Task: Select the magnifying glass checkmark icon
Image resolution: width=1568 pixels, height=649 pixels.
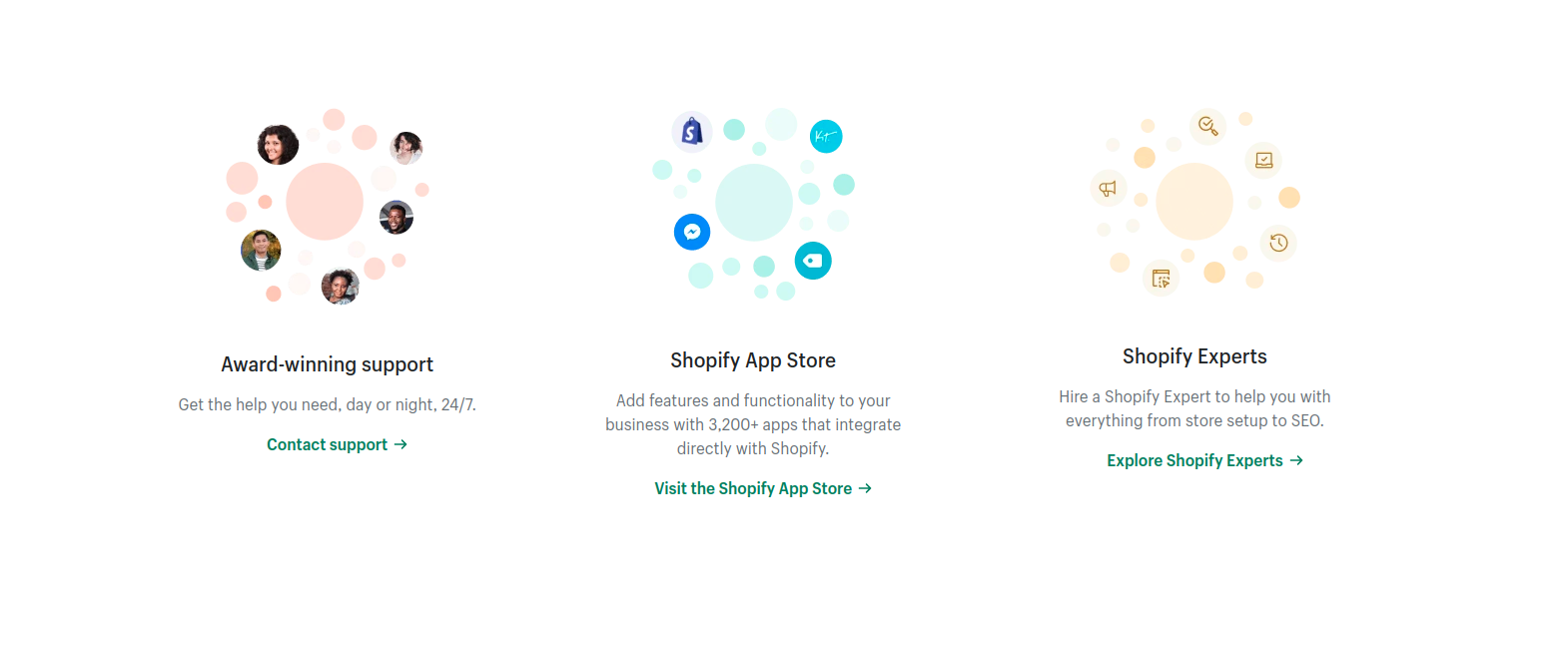Action: pos(1207,126)
